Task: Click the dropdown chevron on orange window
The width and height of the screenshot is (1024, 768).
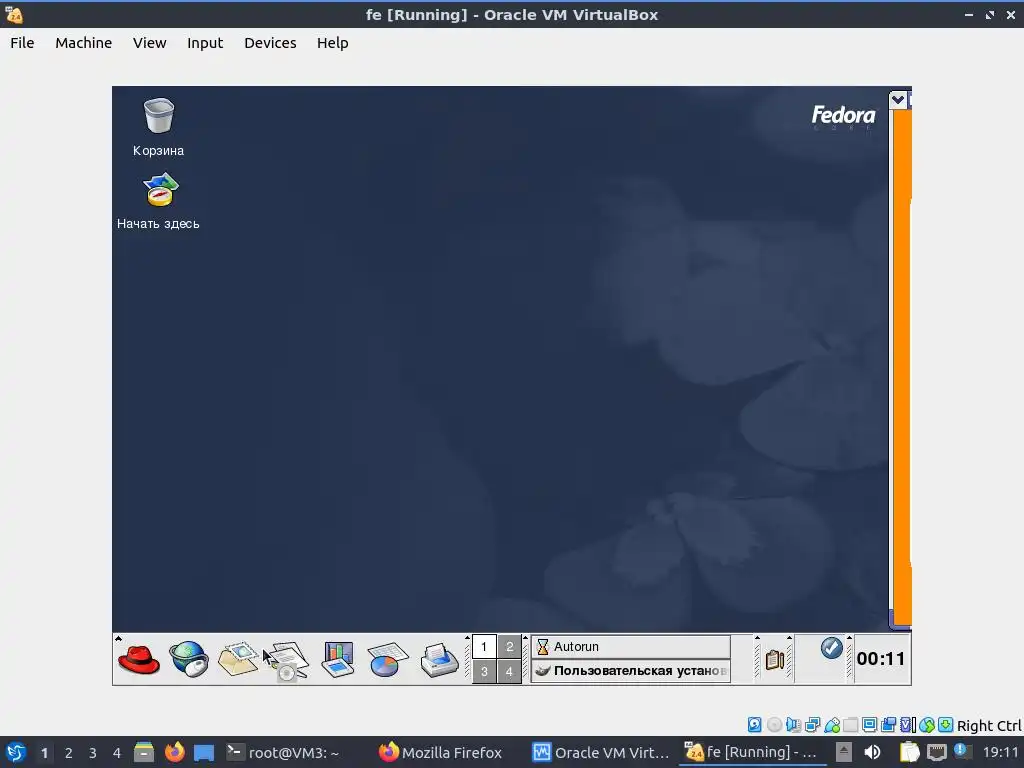Action: point(897,99)
